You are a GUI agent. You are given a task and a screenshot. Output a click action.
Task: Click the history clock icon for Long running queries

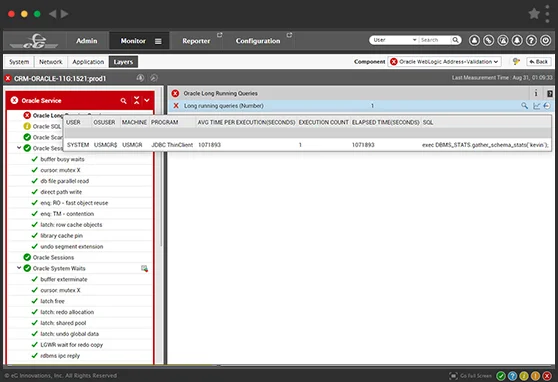pos(547,106)
